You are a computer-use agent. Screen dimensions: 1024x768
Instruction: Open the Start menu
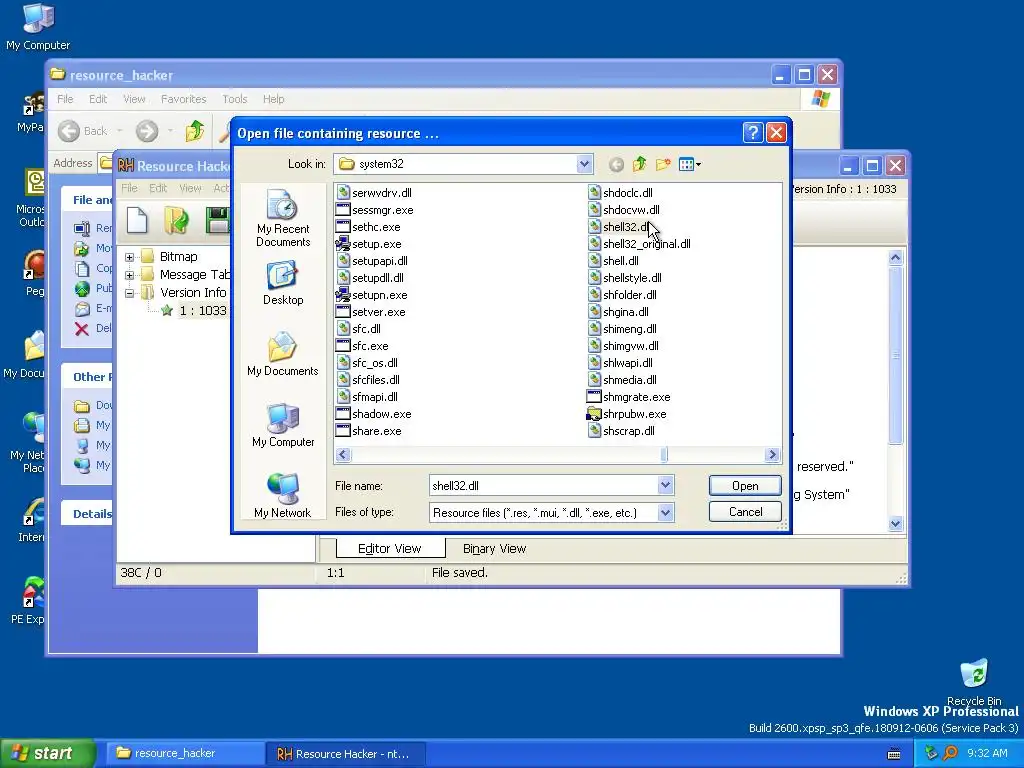point(48,753)
